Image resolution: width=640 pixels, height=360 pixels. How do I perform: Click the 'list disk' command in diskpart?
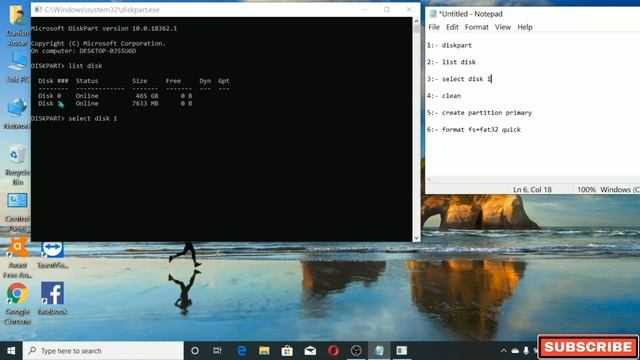[x=85, y=66]
